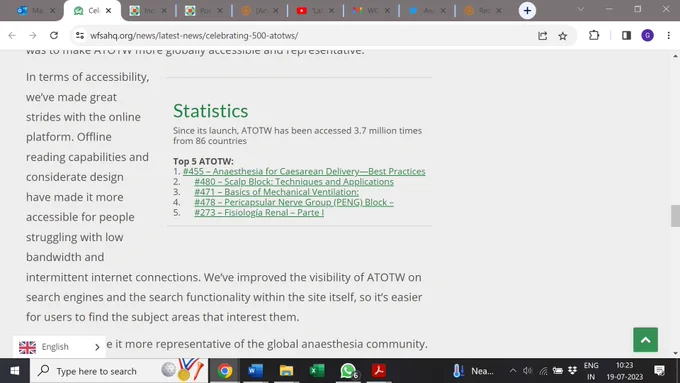Open Adobe Acrobat from the taskbar
This screenshot has width=680, height=383.
tap(379, 371)
